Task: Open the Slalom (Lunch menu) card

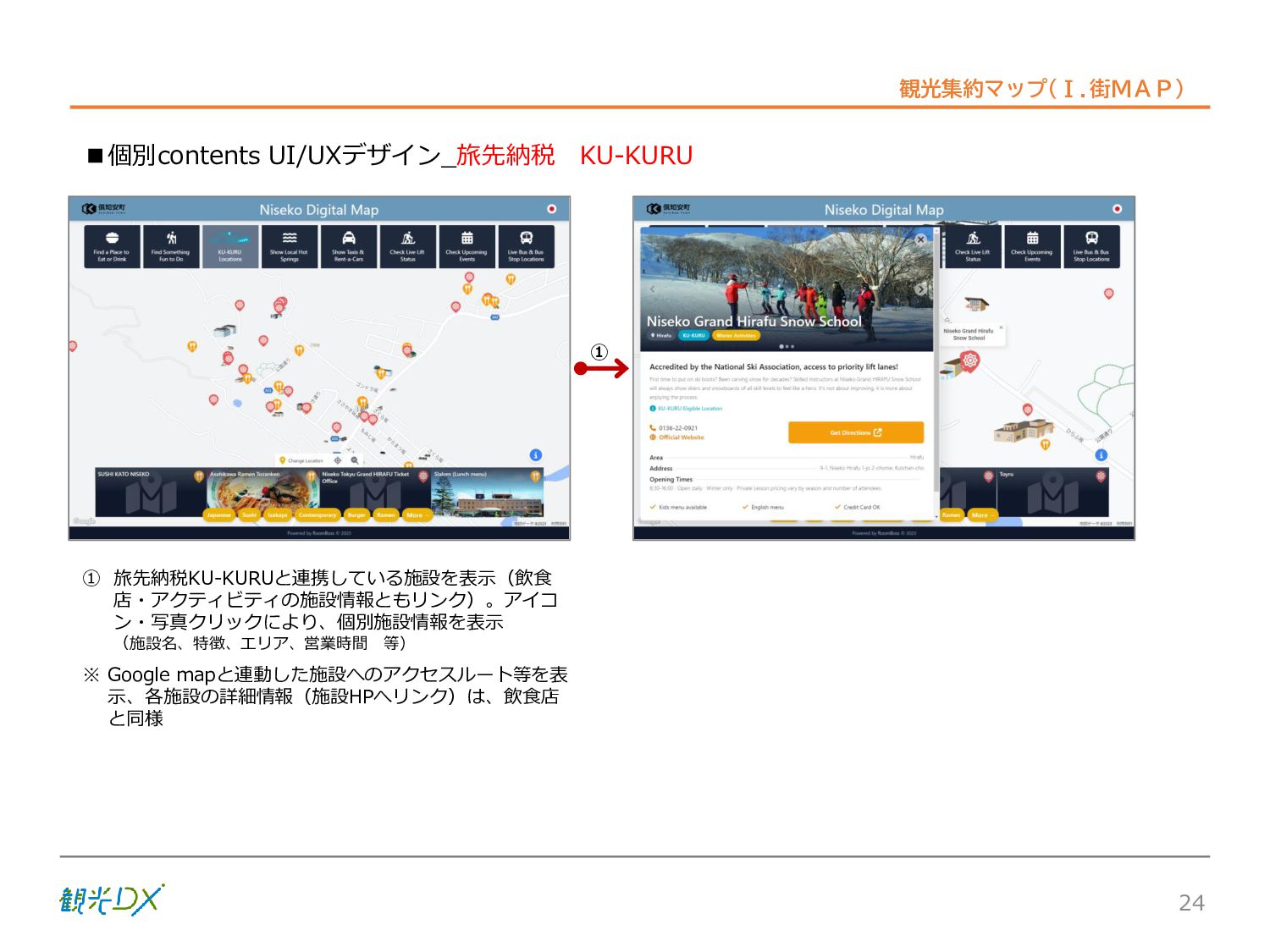Action: (488, 492)
